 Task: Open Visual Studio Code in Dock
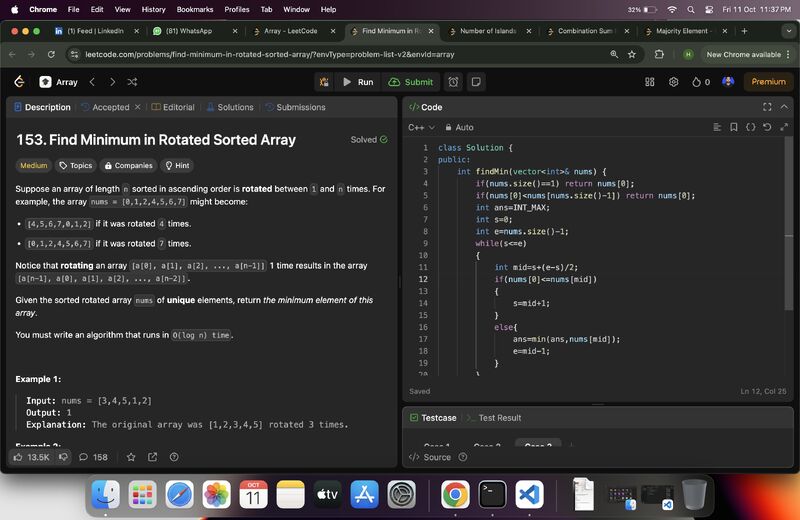click(529, 494)
